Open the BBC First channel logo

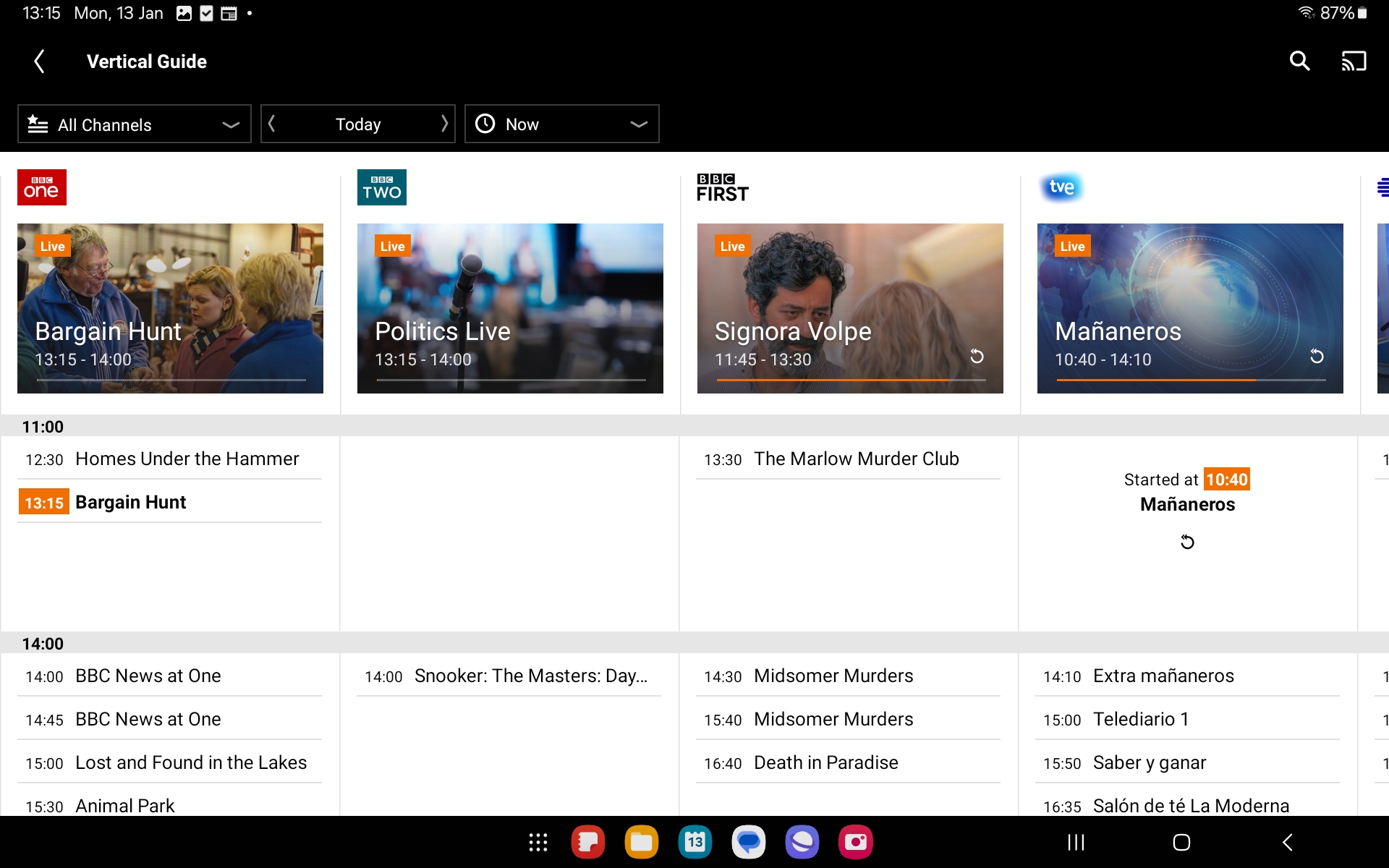point(722,187)
